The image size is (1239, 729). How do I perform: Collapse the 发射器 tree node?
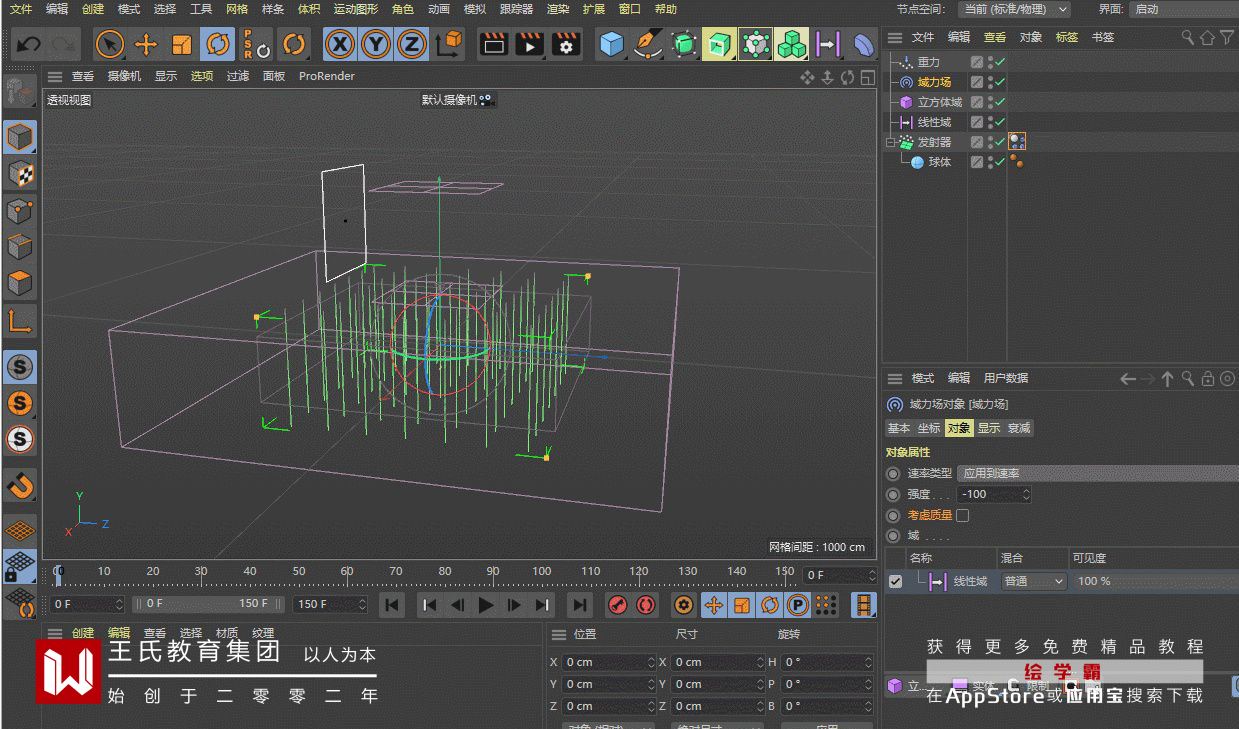[890, 142]
